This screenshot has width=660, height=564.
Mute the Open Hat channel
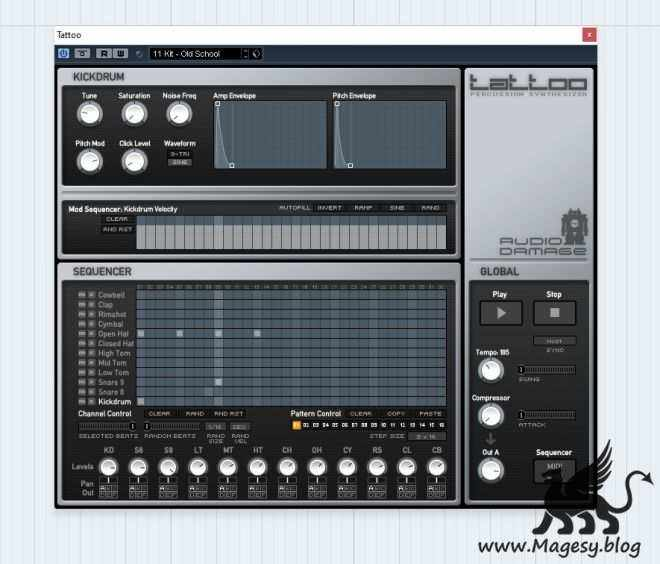pyautogui.click(x=82, y=334)
